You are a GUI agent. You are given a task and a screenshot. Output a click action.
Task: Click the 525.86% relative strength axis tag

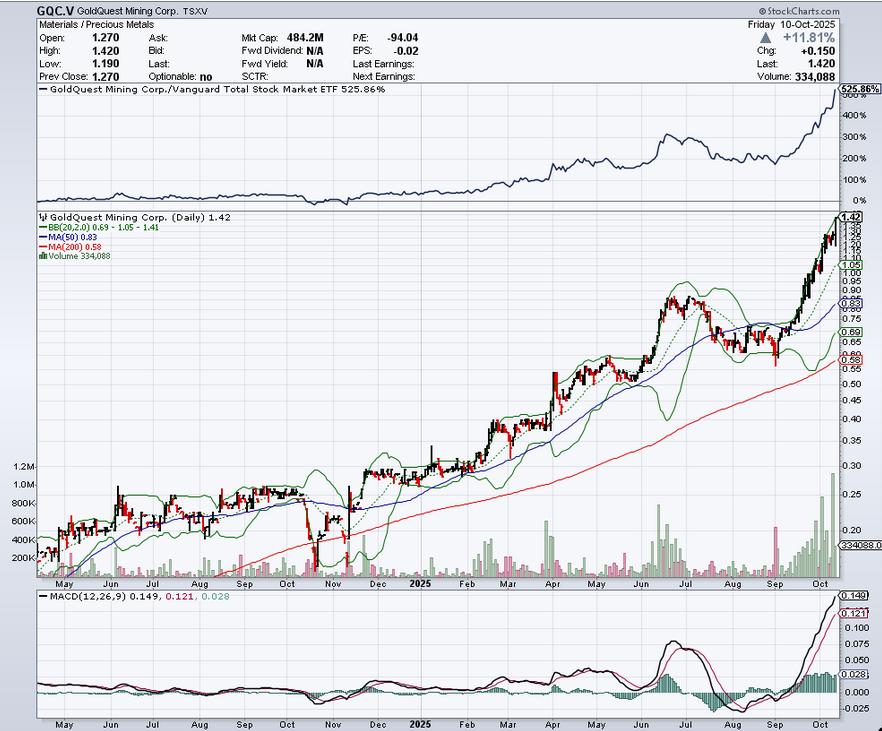860,89
